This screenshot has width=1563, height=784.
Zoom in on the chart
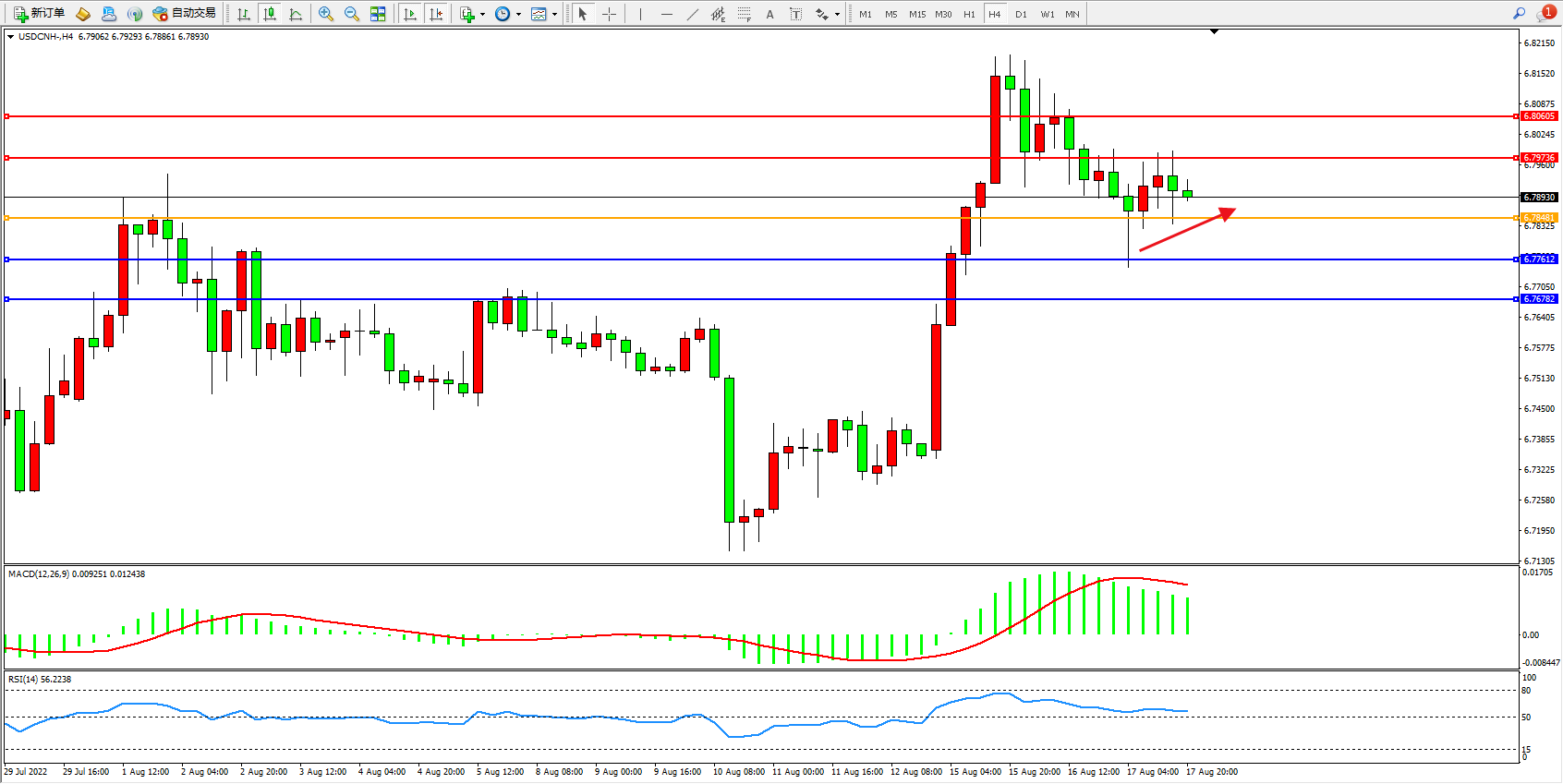click(326, 14)
